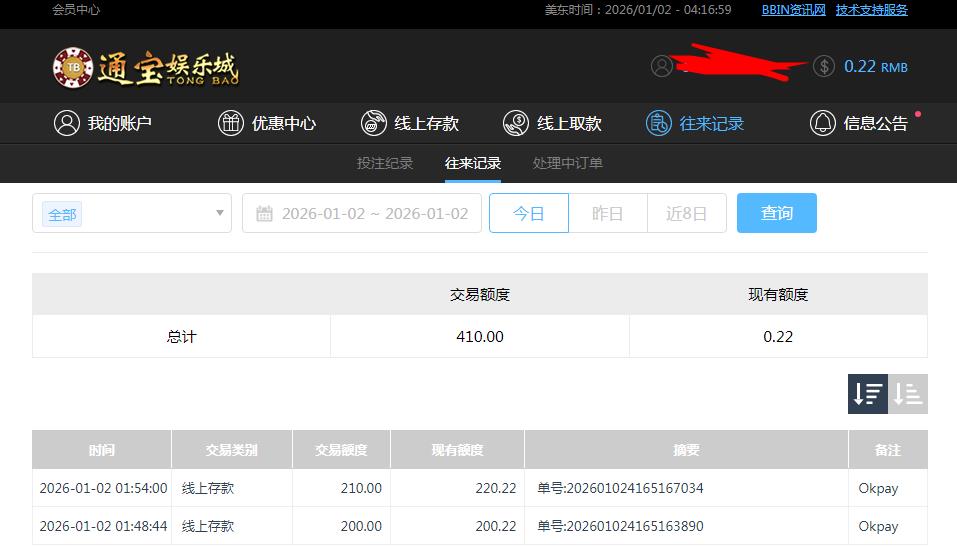Click the 220.22 balance cell

(496, 488)
